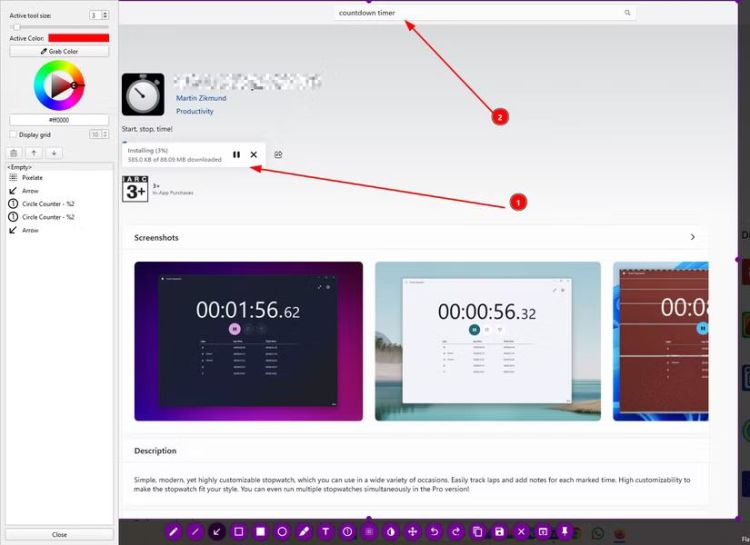Enable the Display grid checkbox

(x=13, y=134)
